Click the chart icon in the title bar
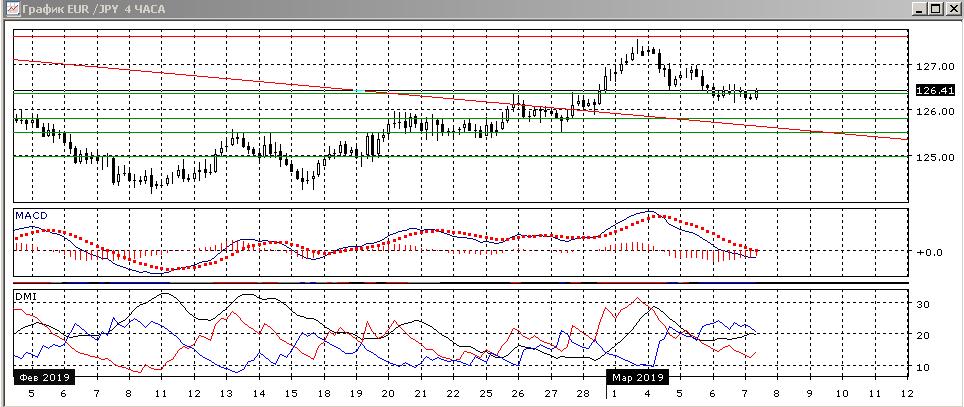 pyautogui.click(x=9, y=9)
